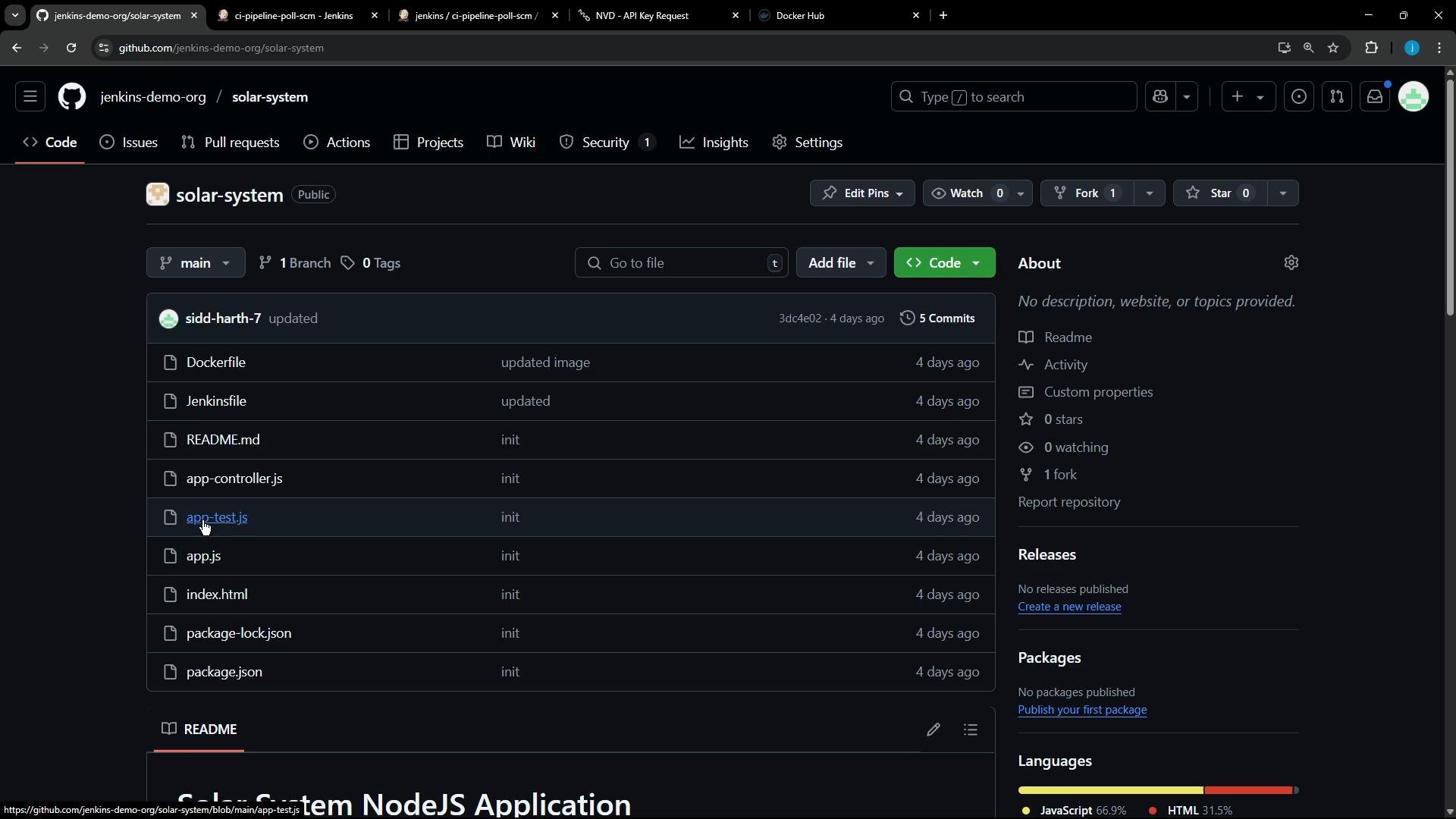Click the solar-system repository avatar
The image size is (1456, 819).
[x=158, y=194]
